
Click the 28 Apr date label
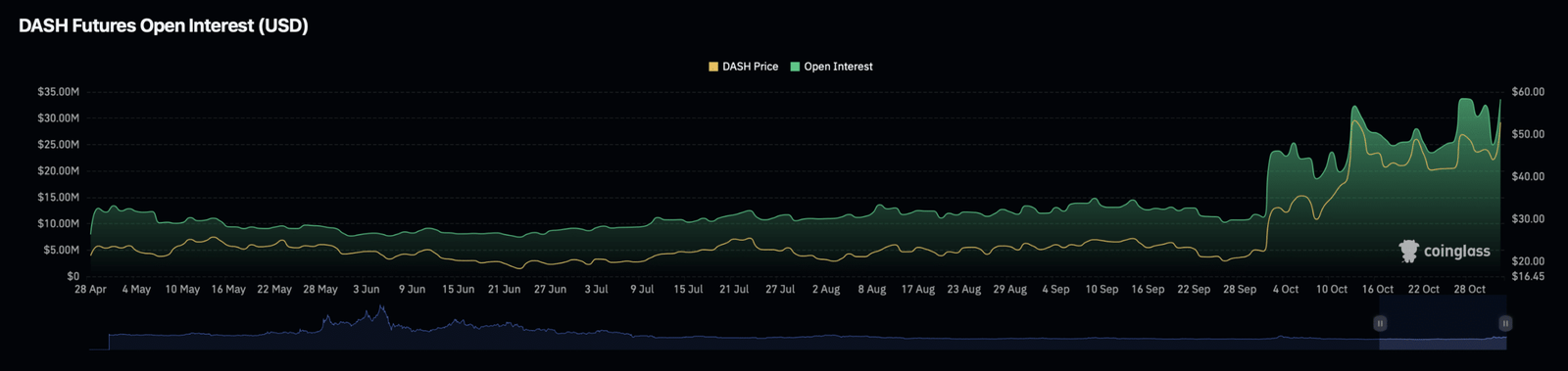[x=90, y=290]
